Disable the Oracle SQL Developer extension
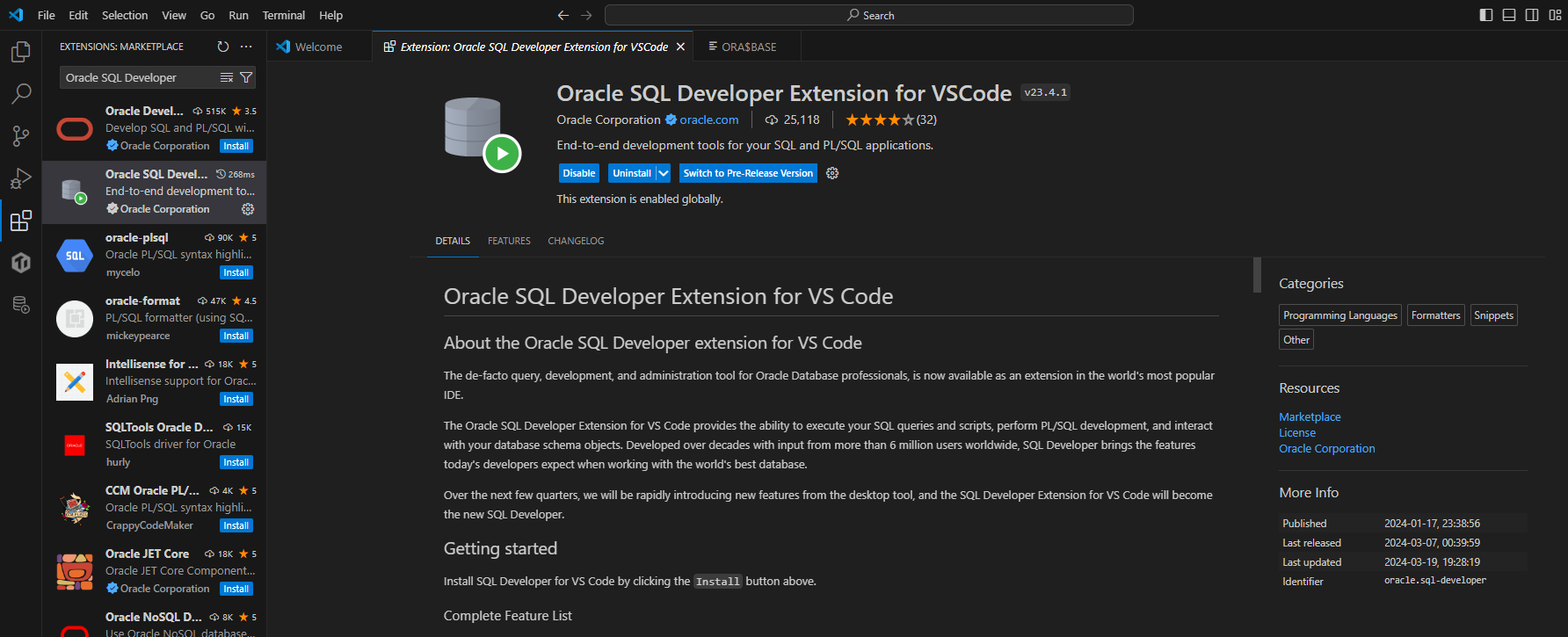This screenshot has height=637, width=1568. tap(579, 173)
